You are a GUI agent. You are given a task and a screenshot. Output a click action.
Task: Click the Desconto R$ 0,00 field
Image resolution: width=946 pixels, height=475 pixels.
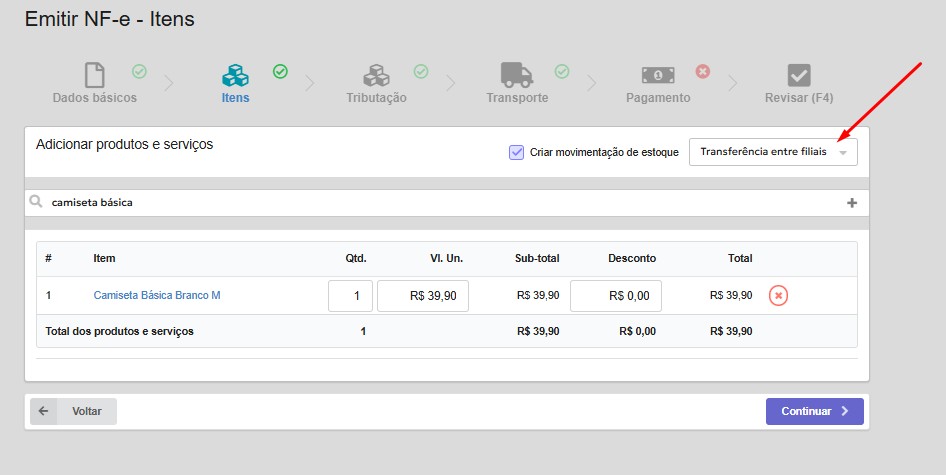tap(615, 296)
